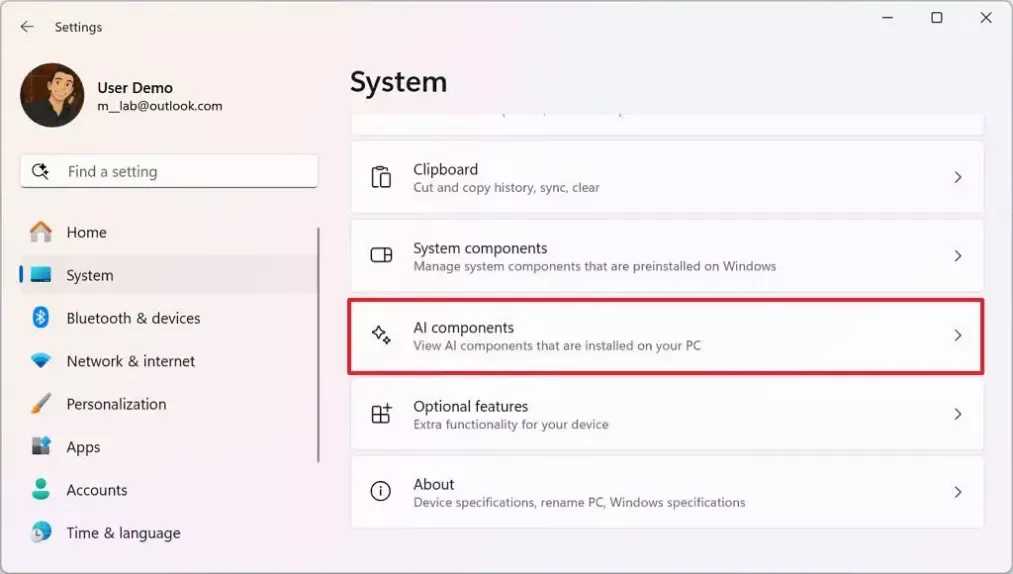Click the System components icon
Image resolution: width=1013 pixels, height=574 pixels.
point(381,255)
